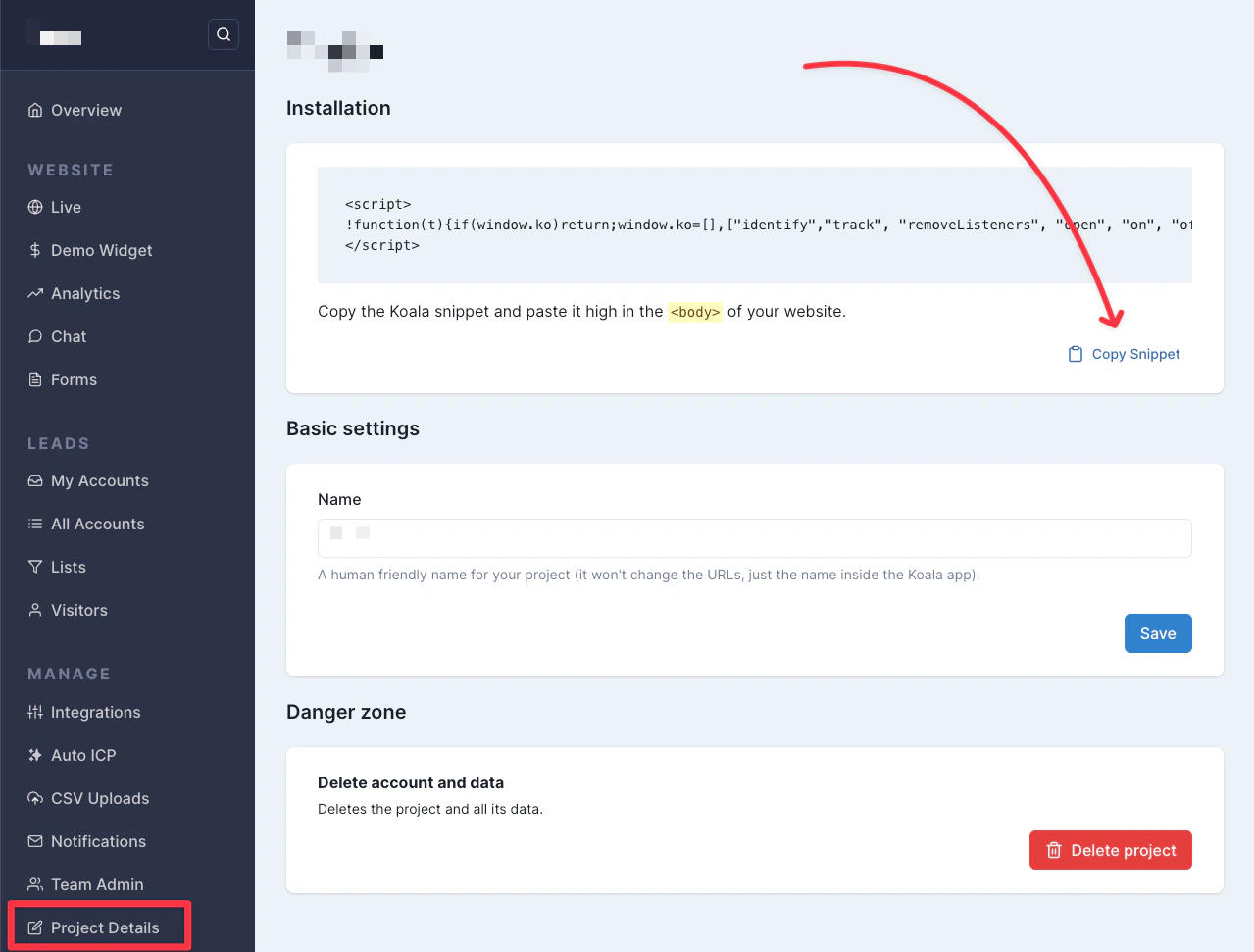
Task: Open the Forms page
Action: point(74,379)
